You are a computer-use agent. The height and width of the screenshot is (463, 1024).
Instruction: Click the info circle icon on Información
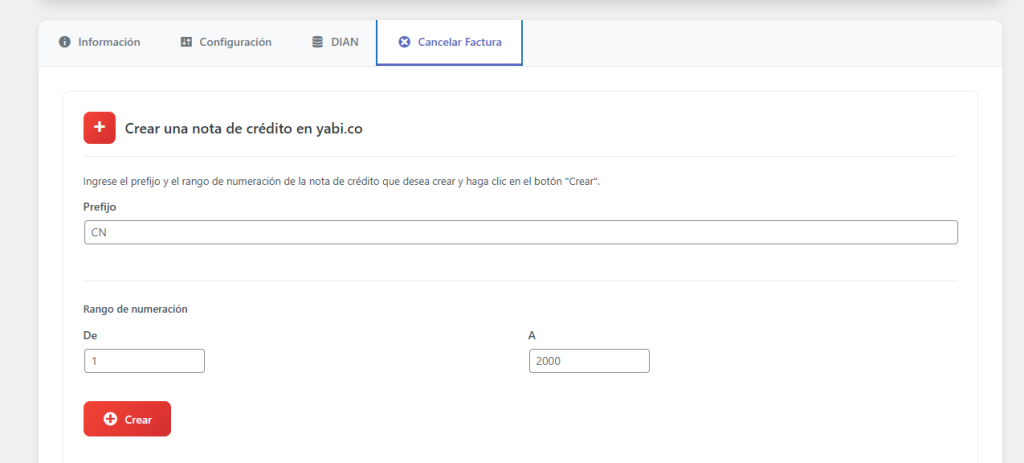click(65, 42)
